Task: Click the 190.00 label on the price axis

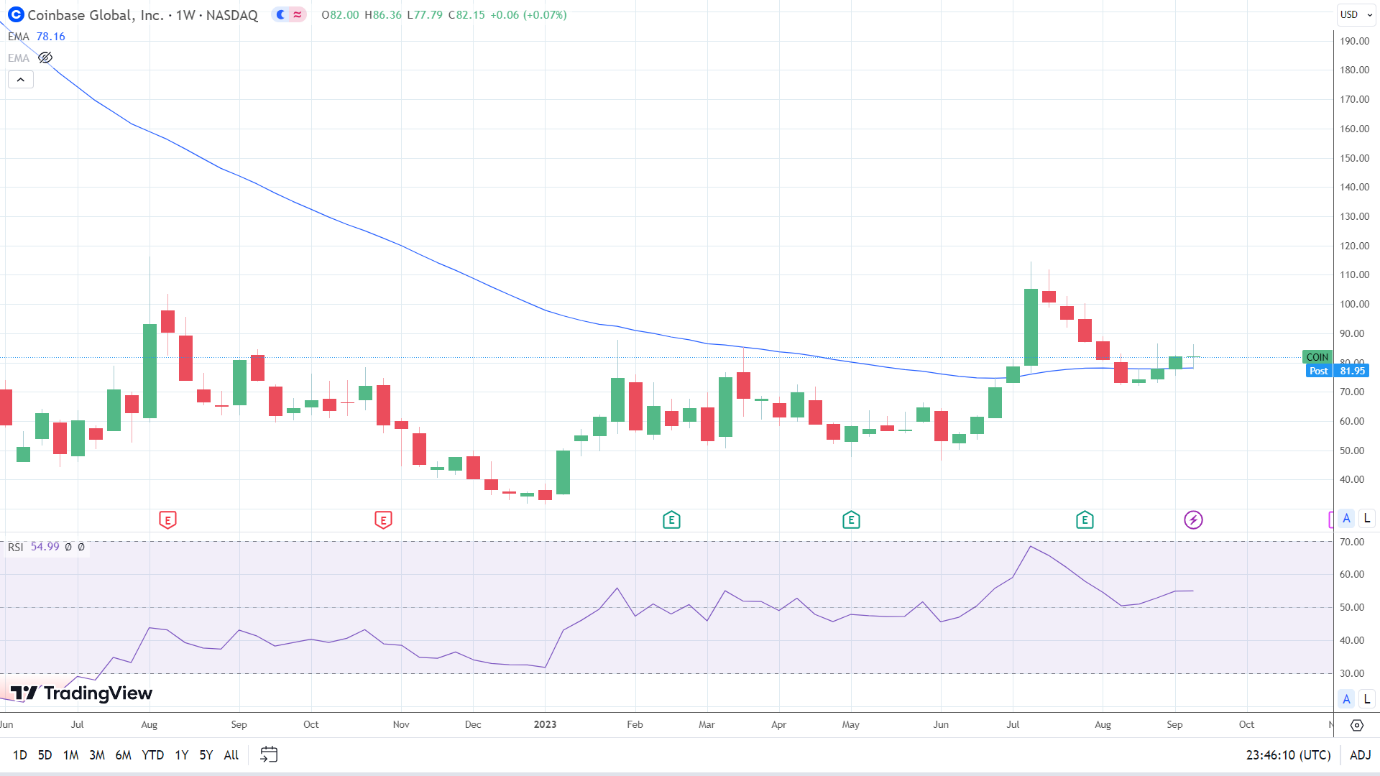Action: pos(1354,41)
